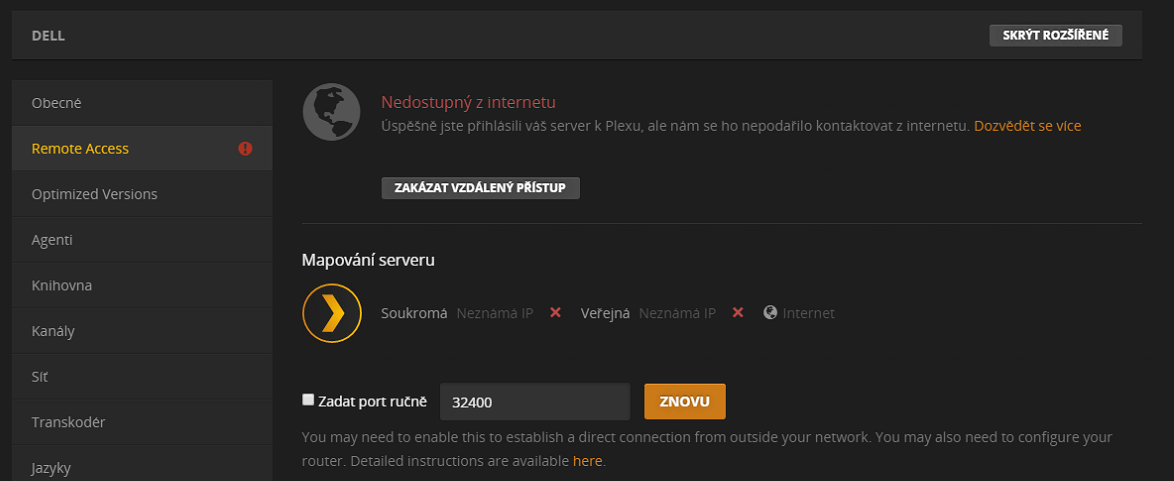Click the red X after Soukromá
The width and height of the screenshot is (1174, 481).
[x=556, y=313]
